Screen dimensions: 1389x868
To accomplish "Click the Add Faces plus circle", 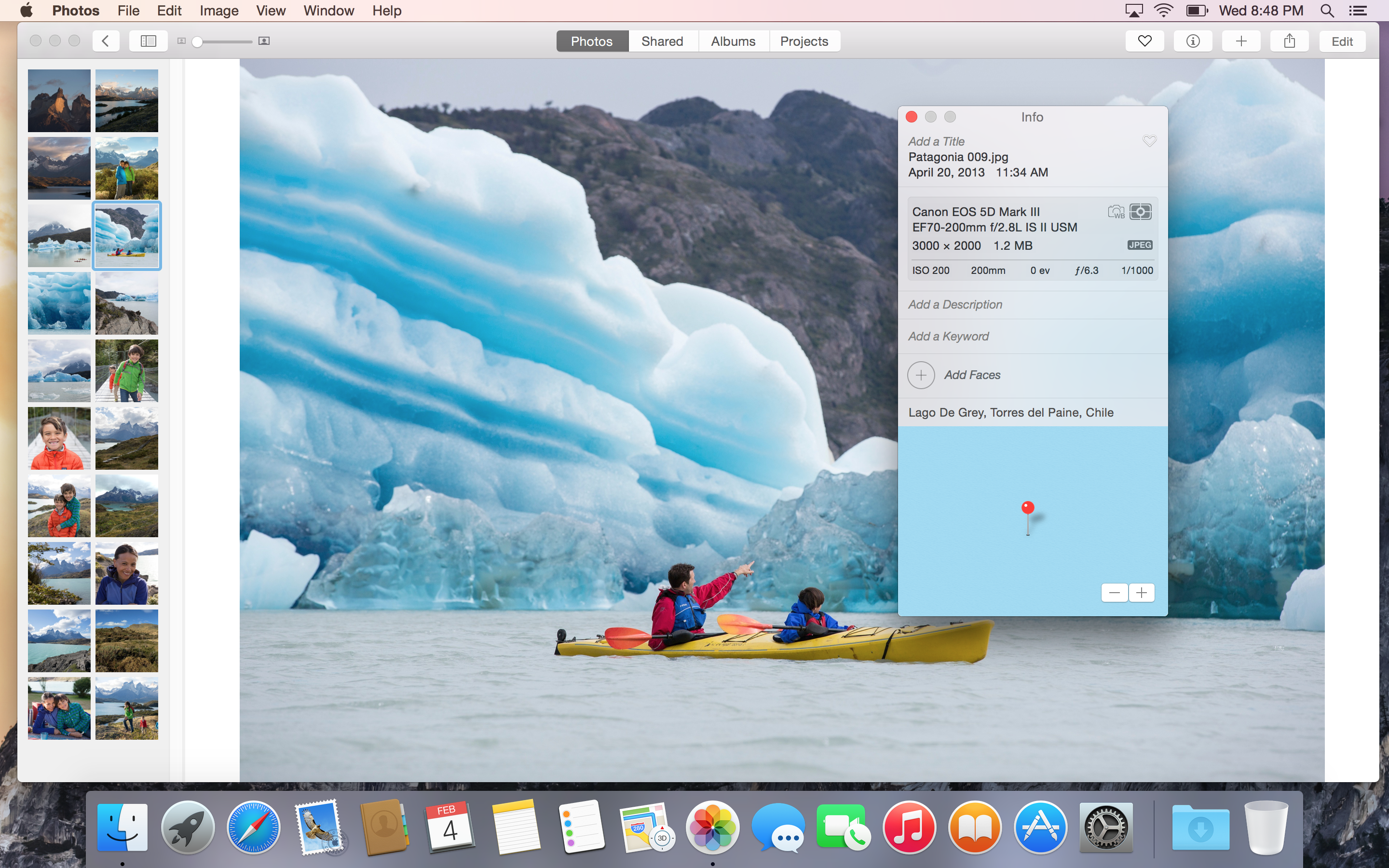I will pyautogui.click(x=921, y=375).
